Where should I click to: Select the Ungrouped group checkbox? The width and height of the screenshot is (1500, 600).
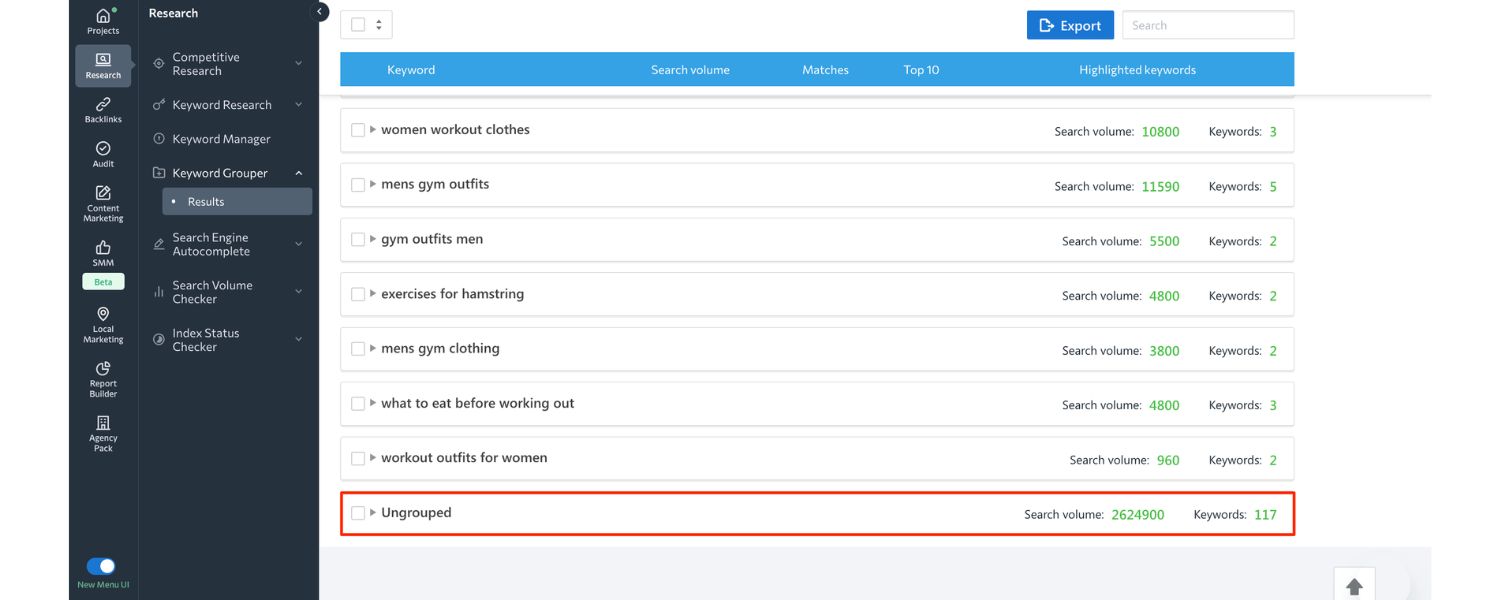[358, 512]
